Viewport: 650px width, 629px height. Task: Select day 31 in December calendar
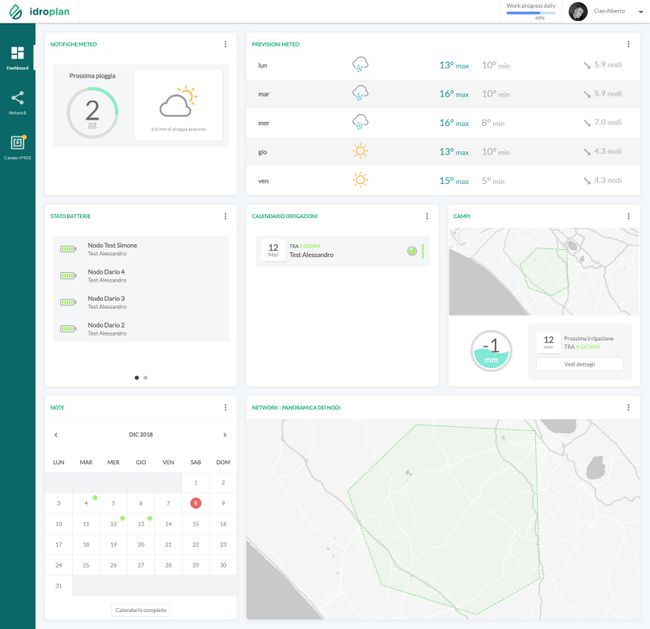(59, 585)
